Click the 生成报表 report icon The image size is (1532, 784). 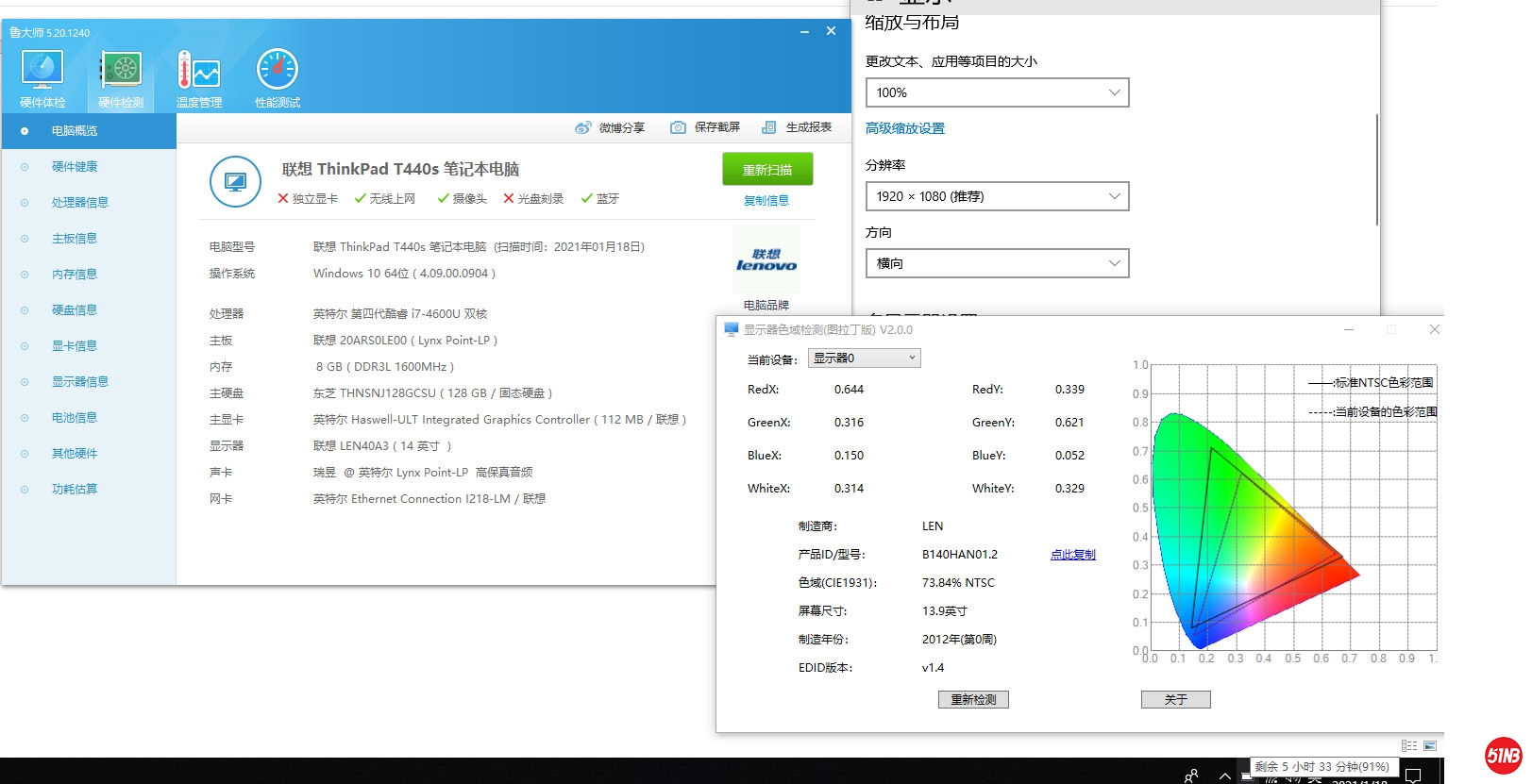(x=769, y=127)
